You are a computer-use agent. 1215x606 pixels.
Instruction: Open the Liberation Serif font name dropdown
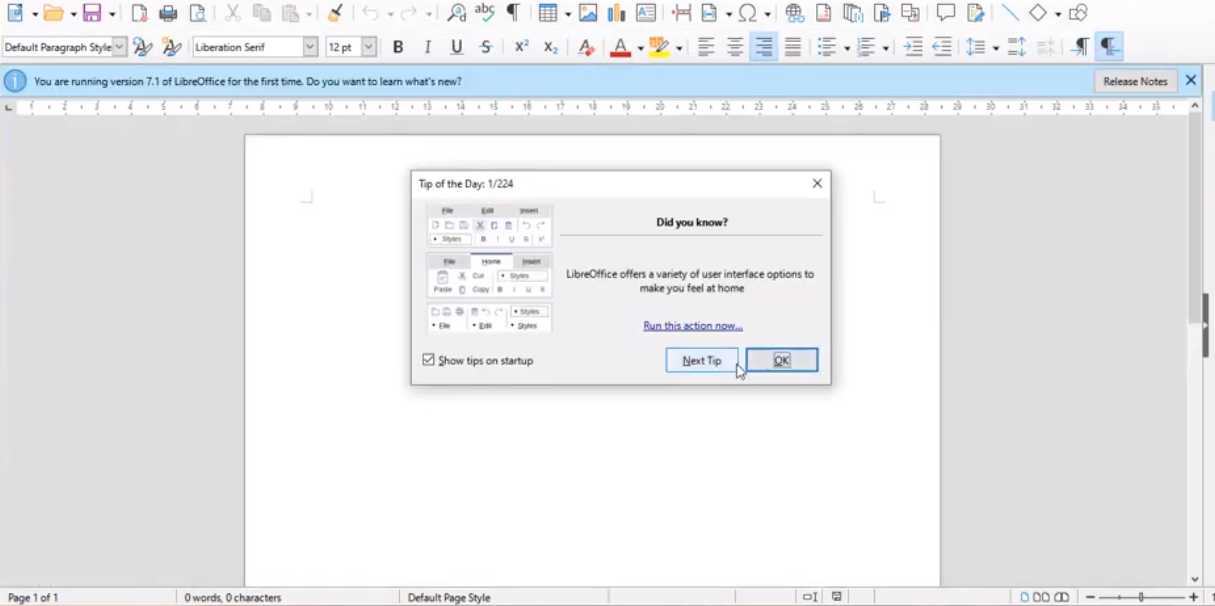pos(310,47)
